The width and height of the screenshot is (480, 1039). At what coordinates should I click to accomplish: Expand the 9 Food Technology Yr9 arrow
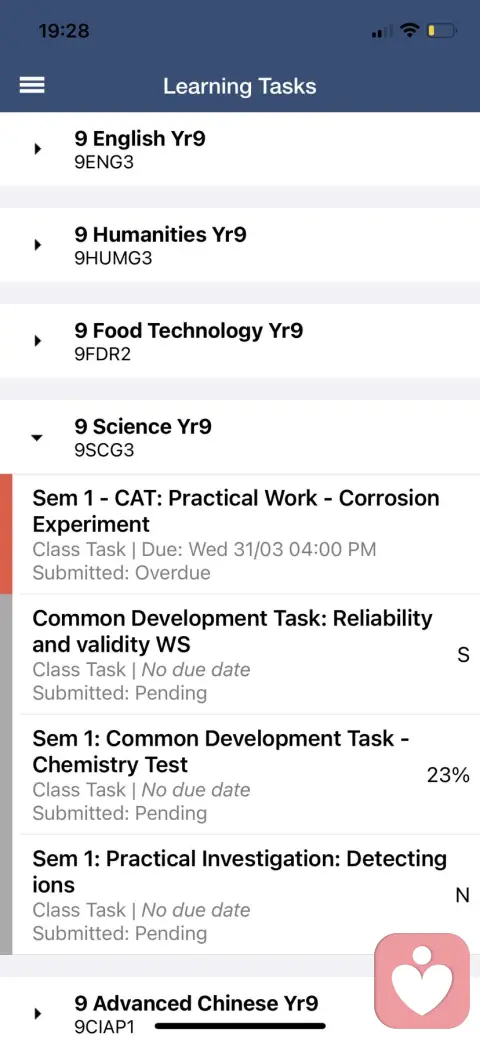pyautogui.click(x=38, y=341)
